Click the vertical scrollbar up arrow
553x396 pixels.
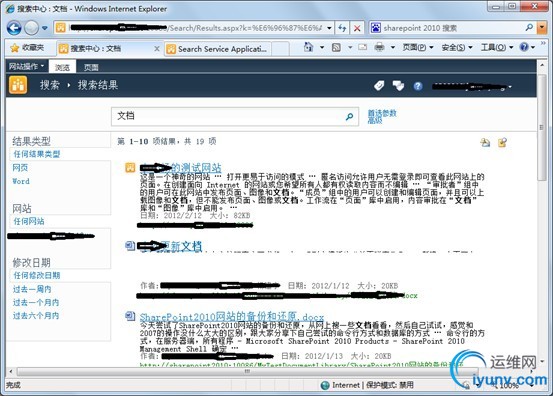coord(542,66)
